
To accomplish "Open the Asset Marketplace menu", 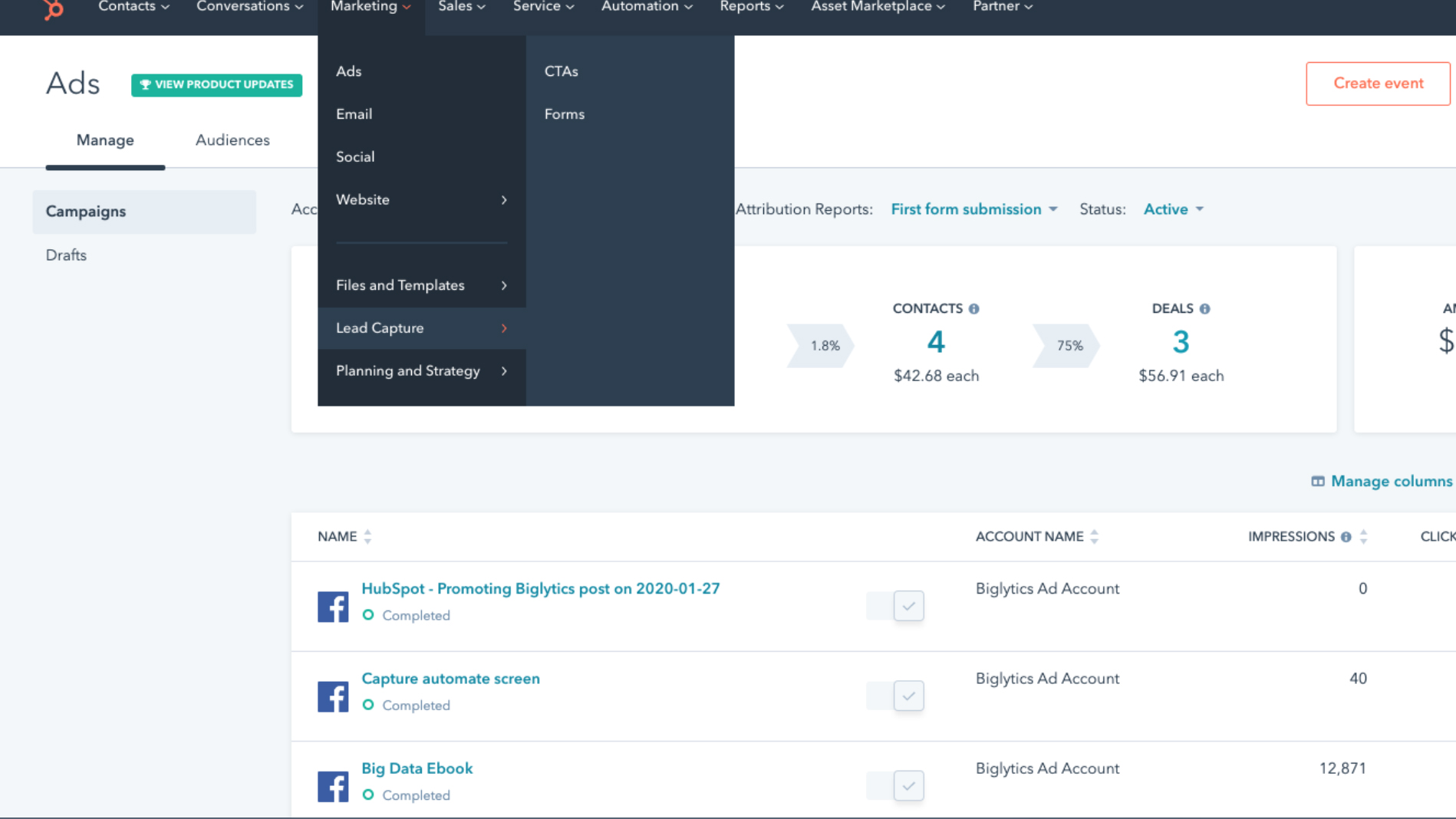I will pyautogui.click(x=878, y=7).
